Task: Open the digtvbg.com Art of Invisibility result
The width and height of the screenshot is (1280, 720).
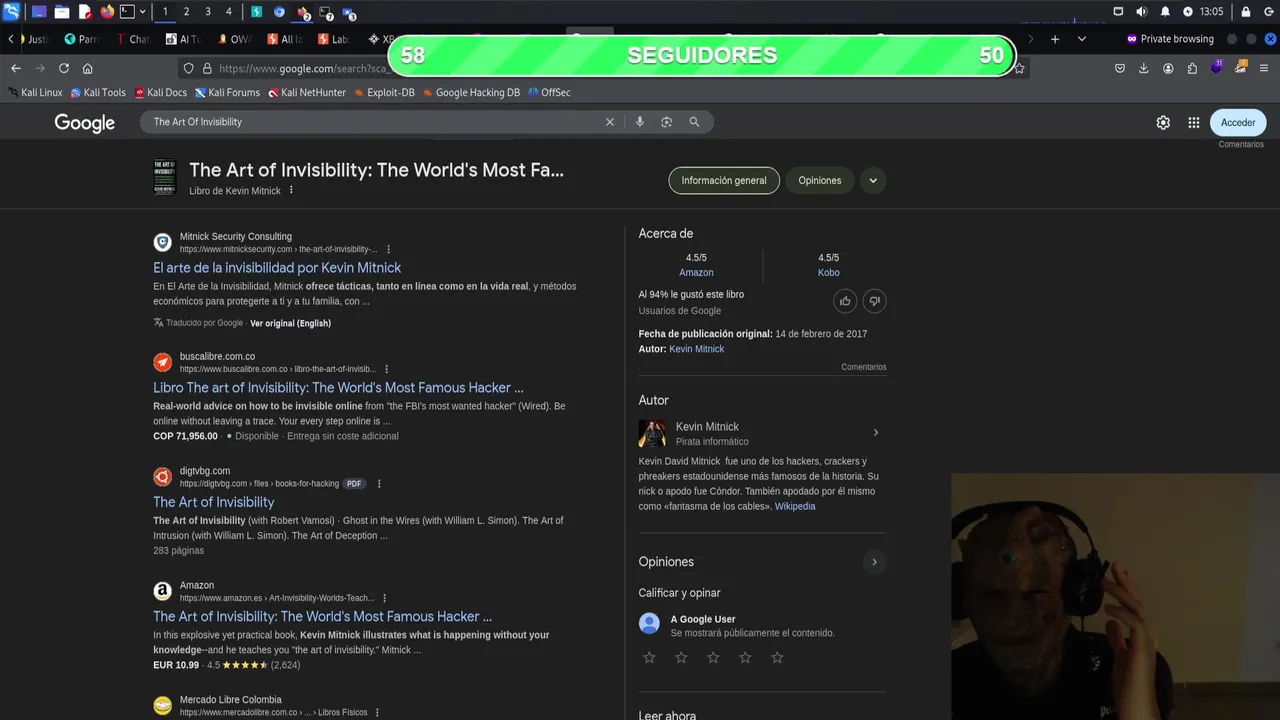Action: [213, 502]
